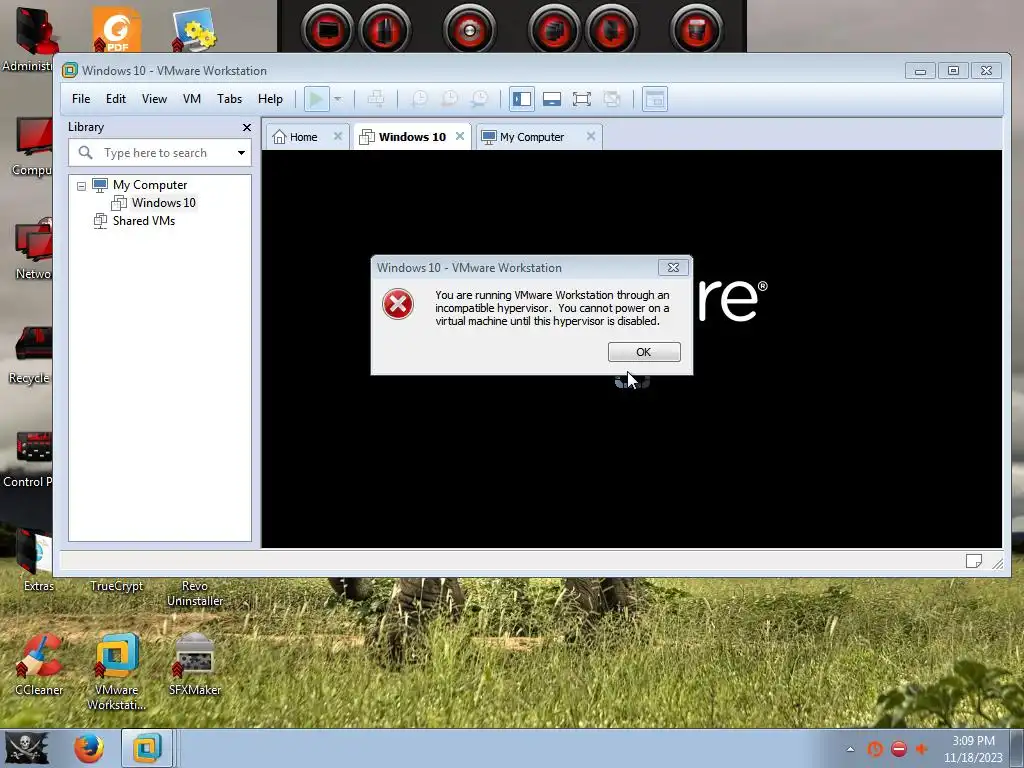The height and width of the screenshot is (768, 1024).
Task: Open the PDF application desktop icon
Action: (x=116, y=29)
